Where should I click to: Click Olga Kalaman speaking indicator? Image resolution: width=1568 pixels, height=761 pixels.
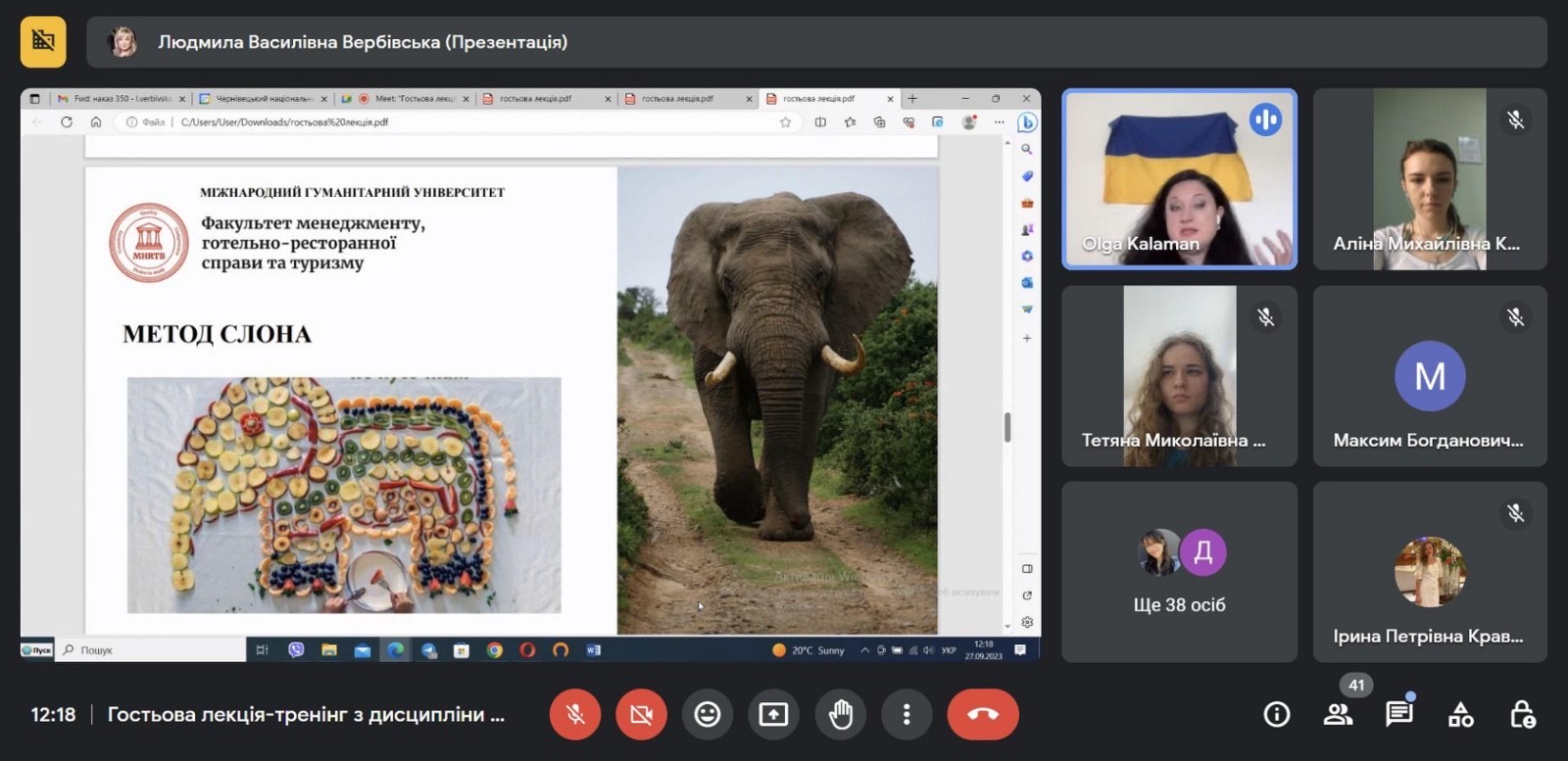tap(1265, 120)
